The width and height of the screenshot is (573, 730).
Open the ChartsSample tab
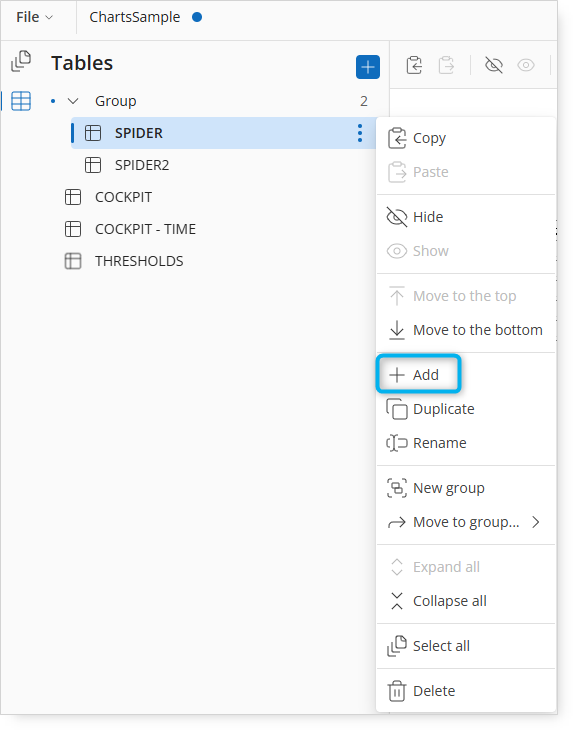(135, 17)
